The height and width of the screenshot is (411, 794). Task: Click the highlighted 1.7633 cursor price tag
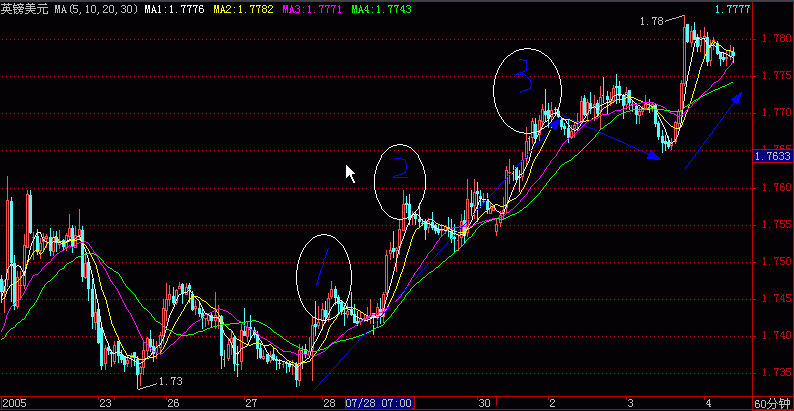pyautogui.click(x=773, y=156)
